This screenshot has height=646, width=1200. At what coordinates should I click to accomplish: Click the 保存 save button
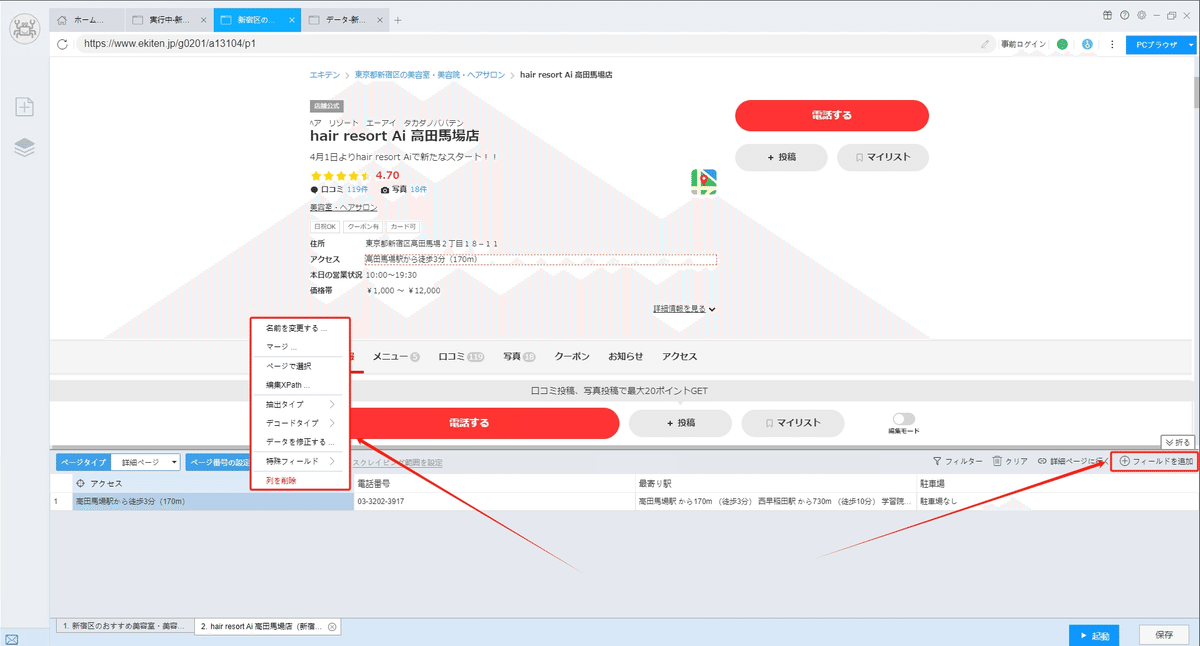[1164, 635]
